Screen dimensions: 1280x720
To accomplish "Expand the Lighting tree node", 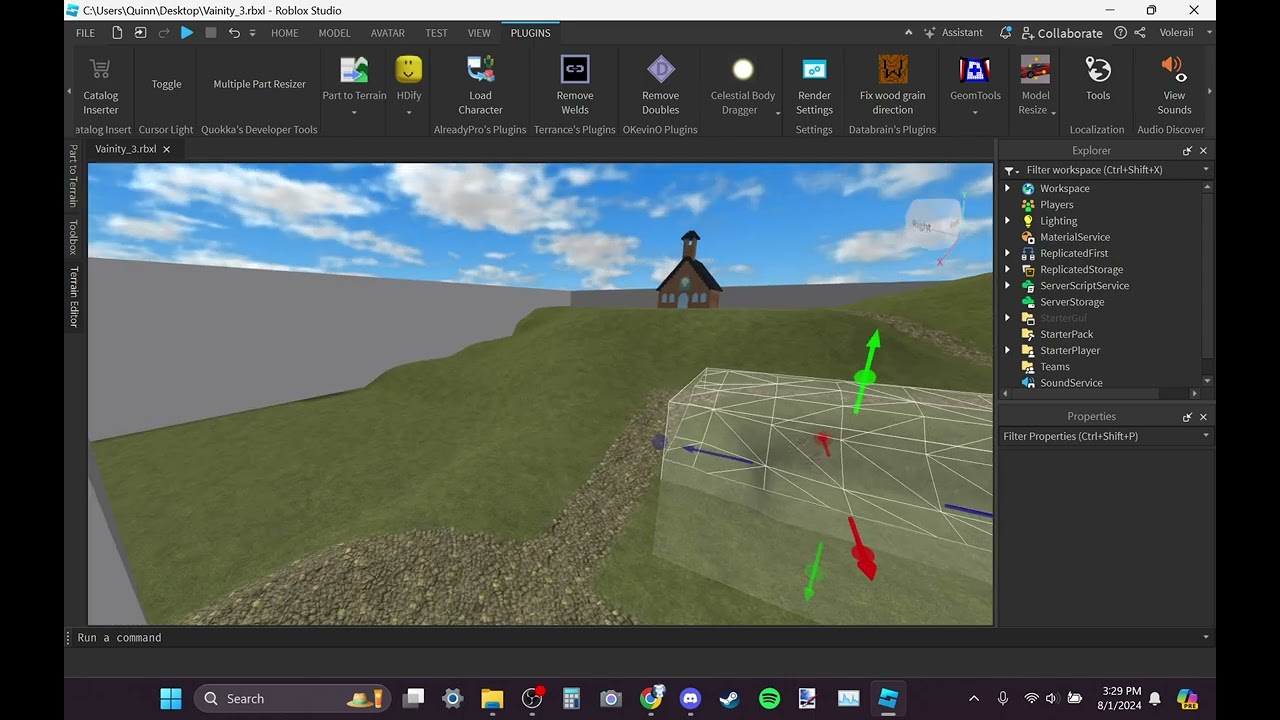I will pos(1008,221).
